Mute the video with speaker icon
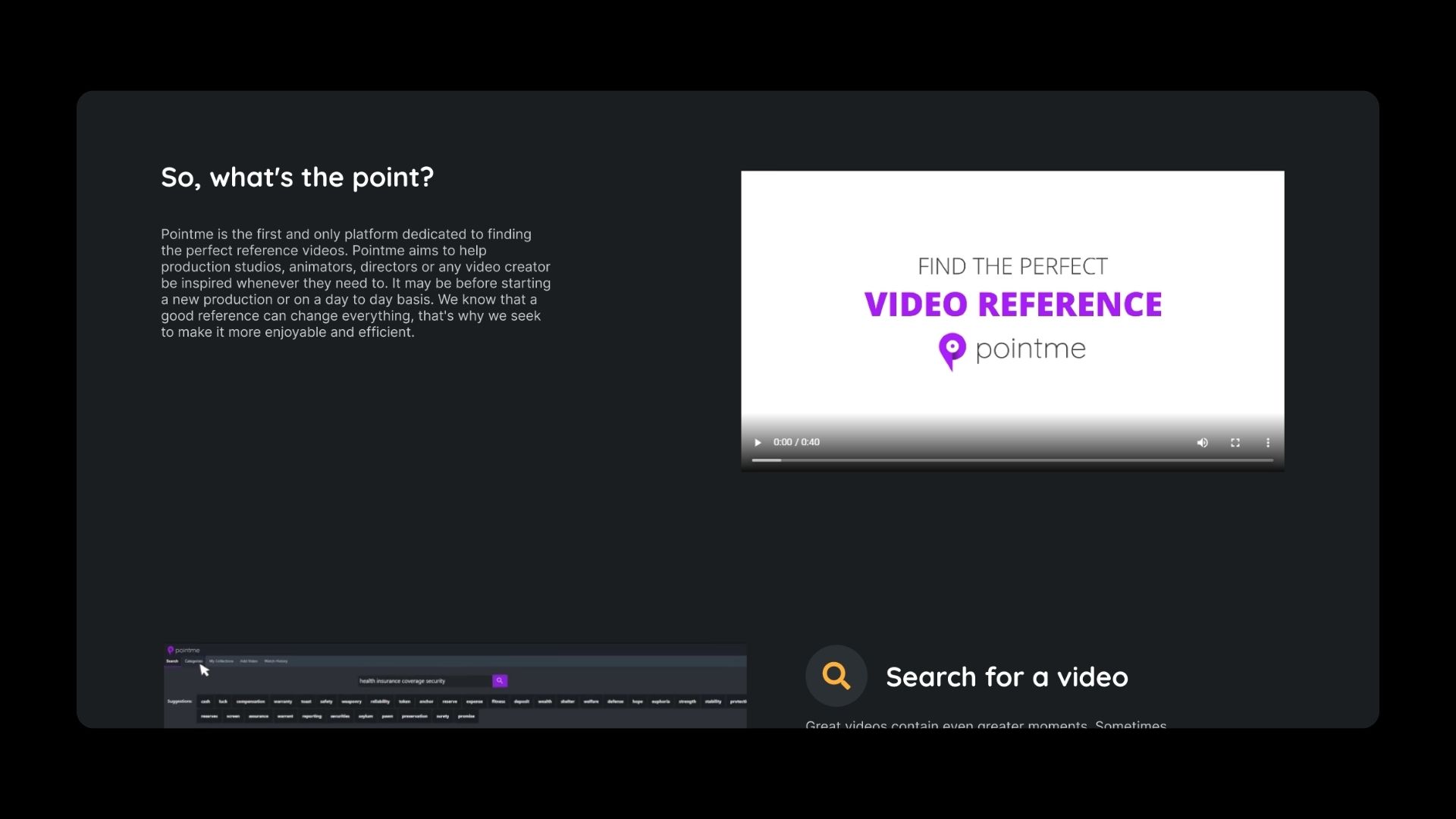The width and height of the screenshot is (1456, 819). coord(1202,442)
